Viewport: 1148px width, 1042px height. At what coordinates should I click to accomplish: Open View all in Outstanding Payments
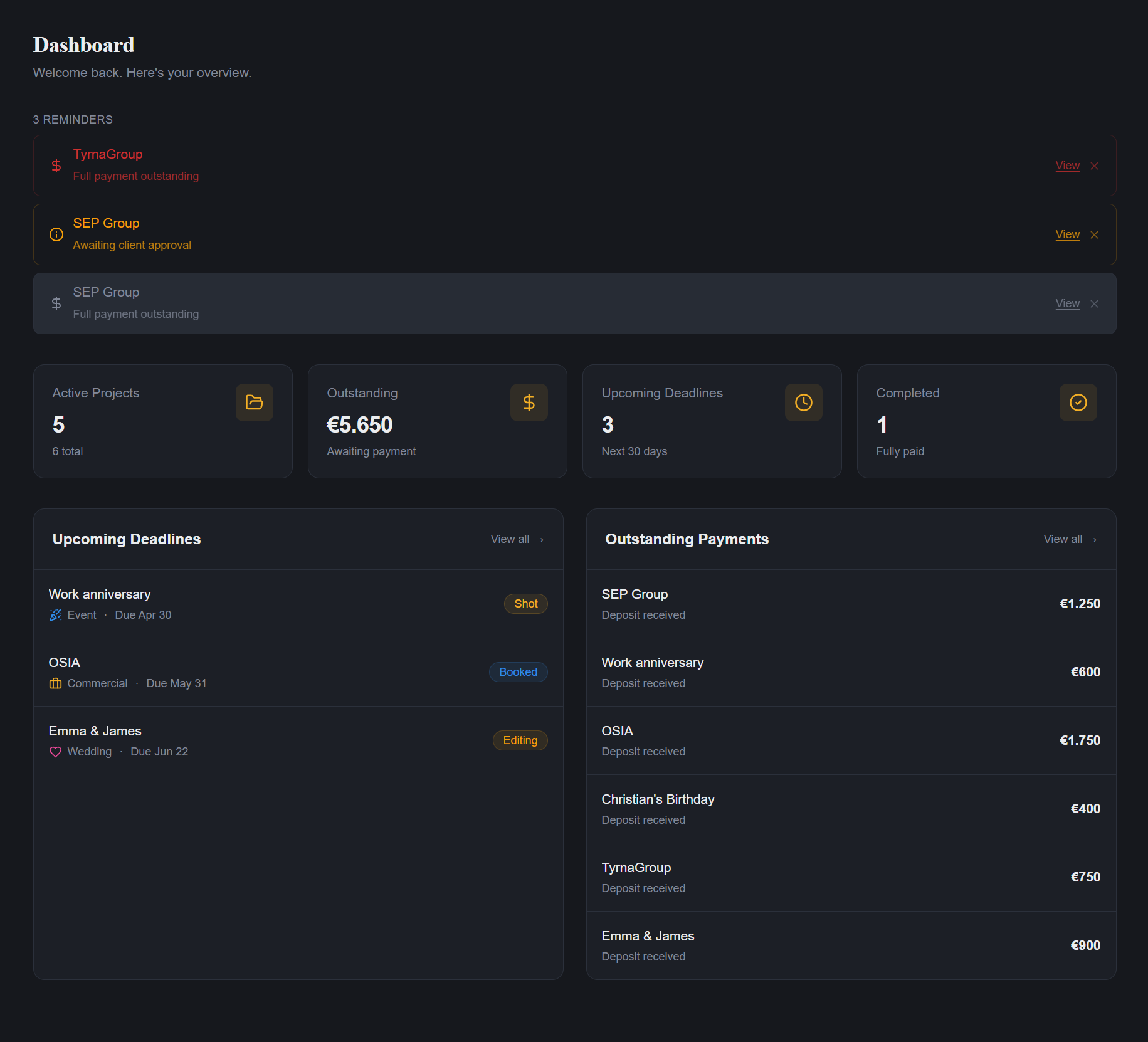pyautogui.click(x=1070, y=539)
